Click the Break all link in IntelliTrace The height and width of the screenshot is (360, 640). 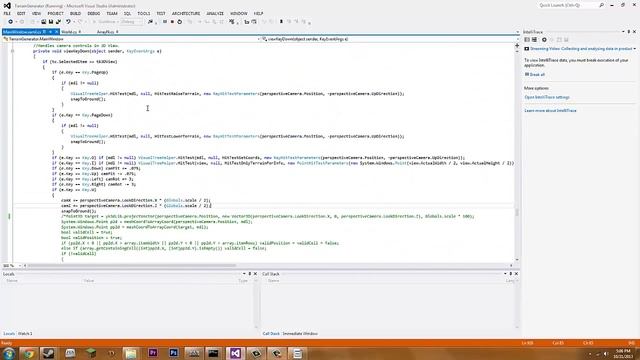537,75
